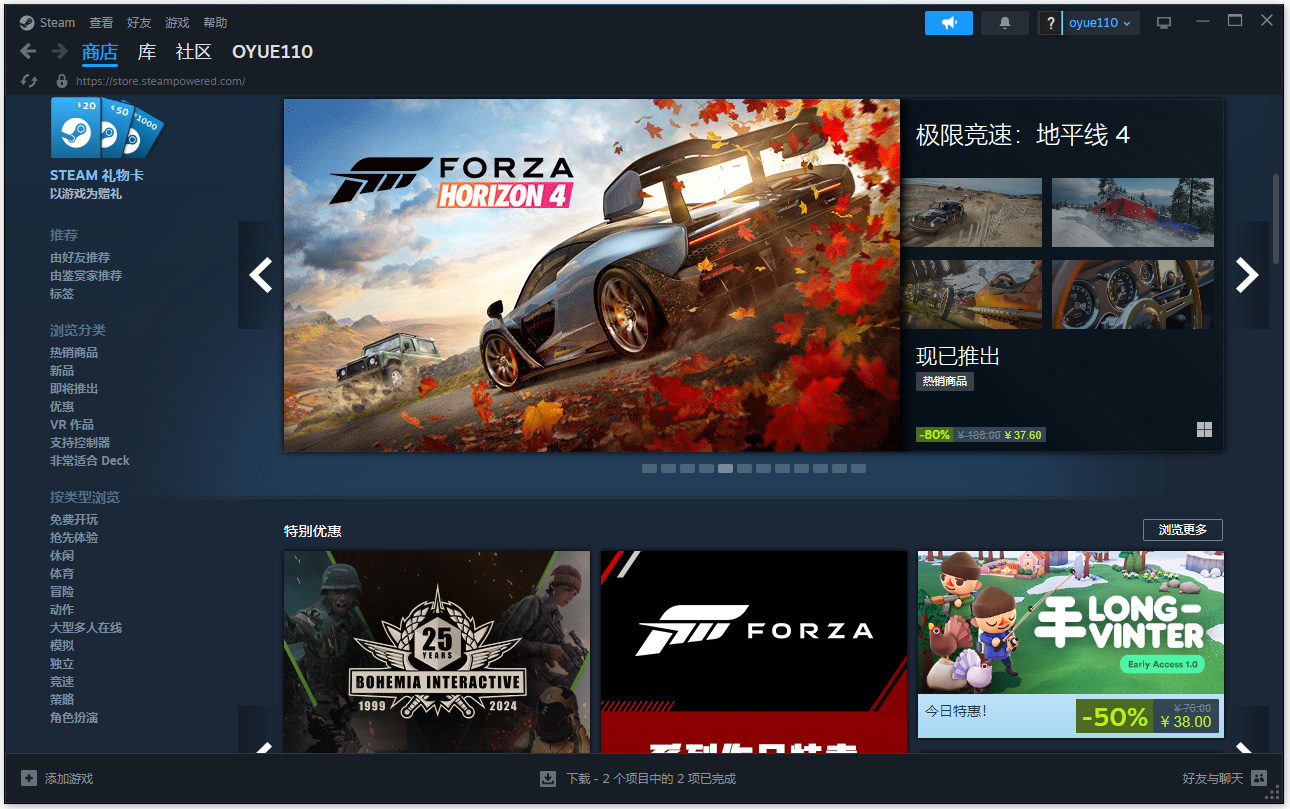Enter Big Picture mode via monitor icon
The width and height of the screenshot is (1290, 809).
coord(1163,21)
